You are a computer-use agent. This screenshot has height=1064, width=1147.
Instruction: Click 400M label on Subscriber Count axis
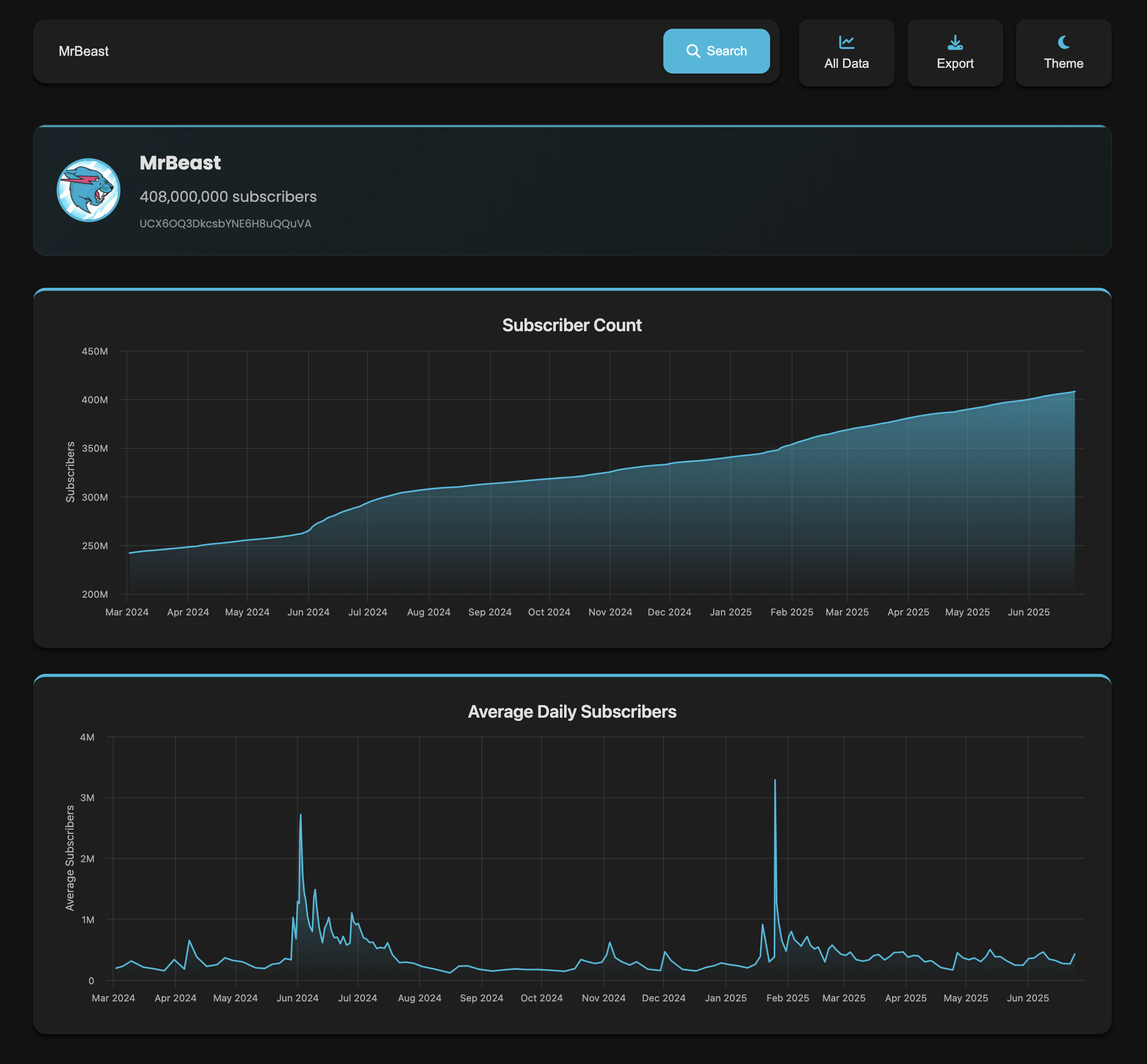[95, 400]
